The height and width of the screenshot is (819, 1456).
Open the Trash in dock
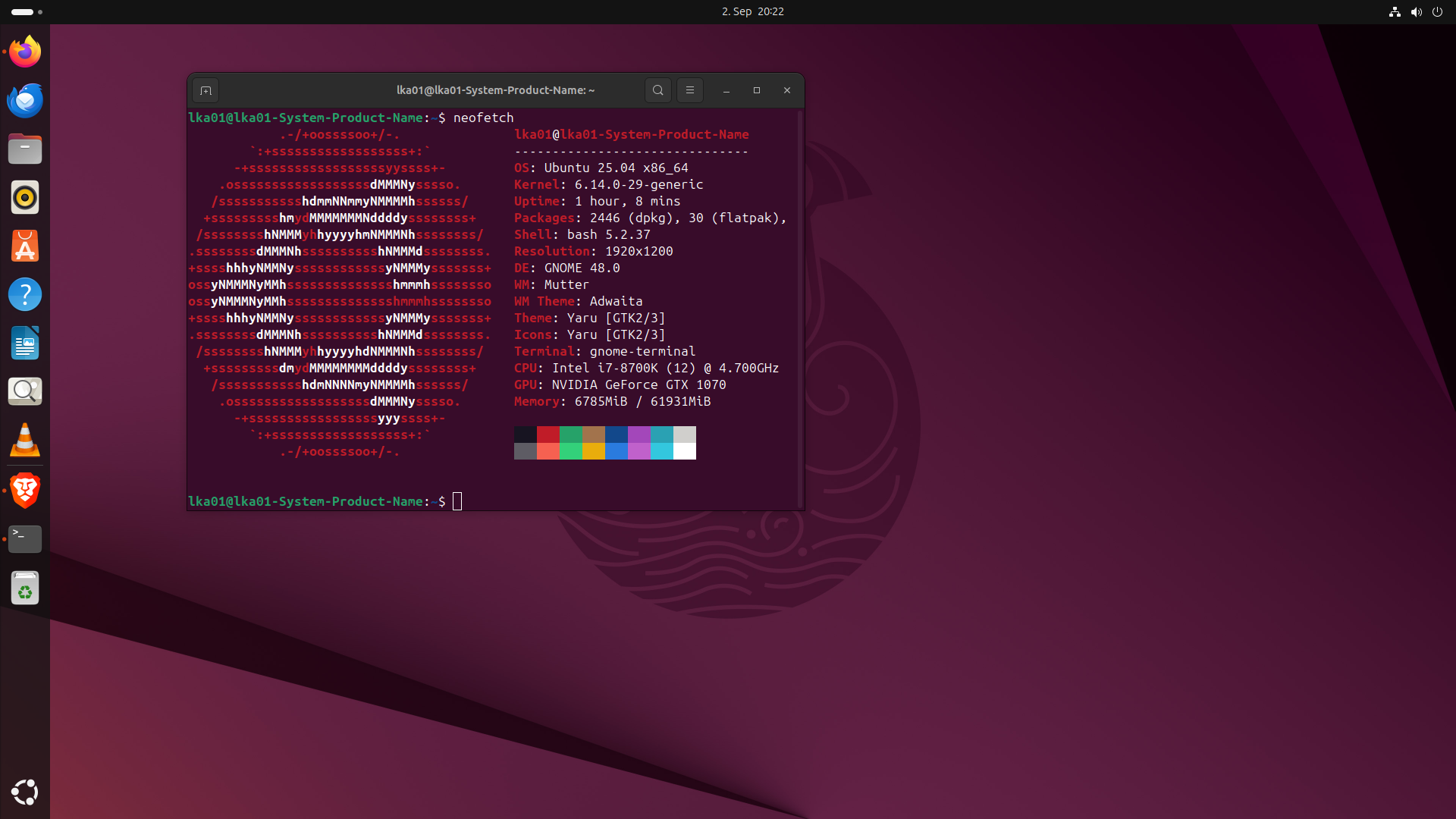click(25, 588)
